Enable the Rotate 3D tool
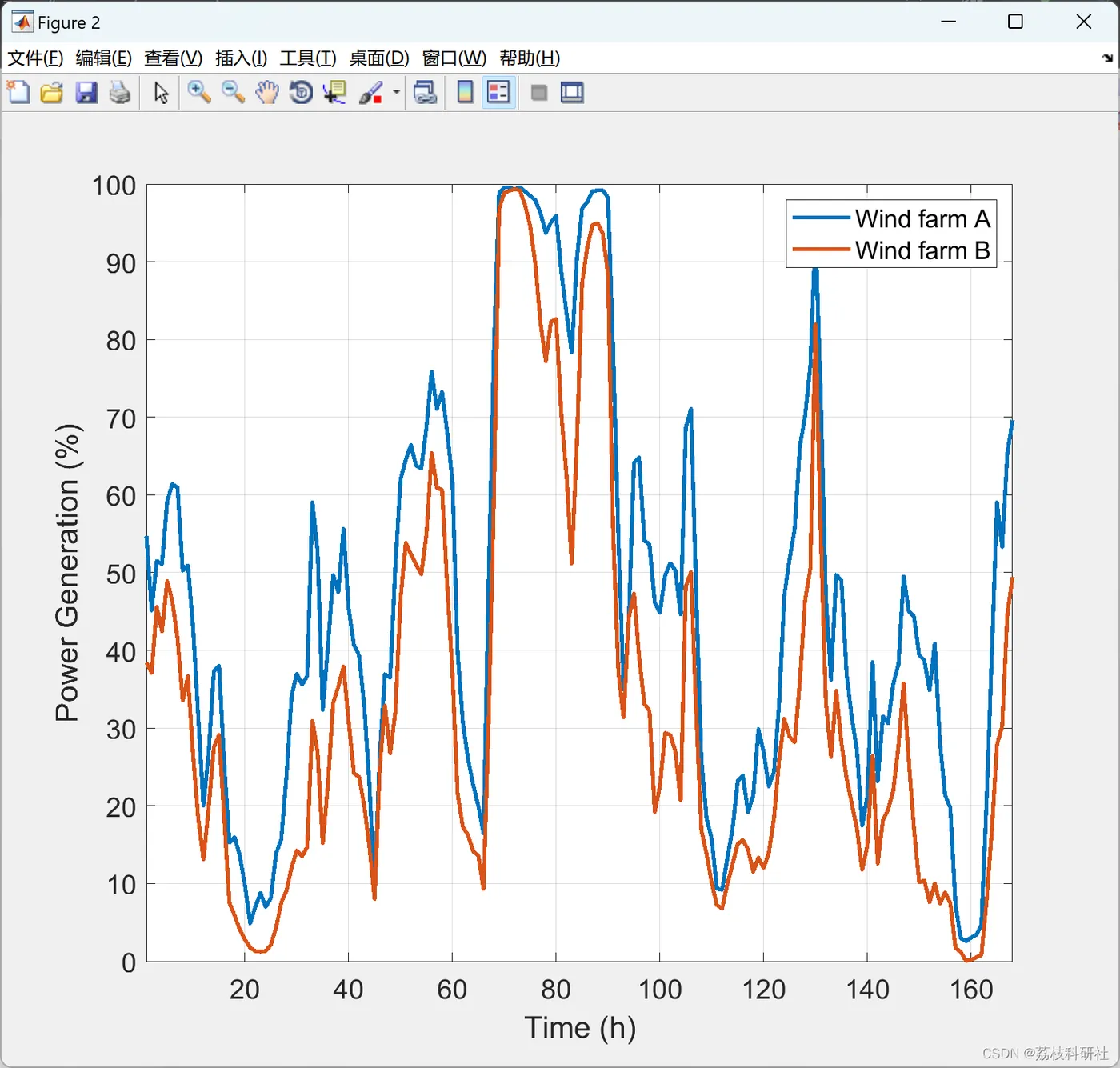This screenshot has height=1068, width=1120. [x=301, y=93]
